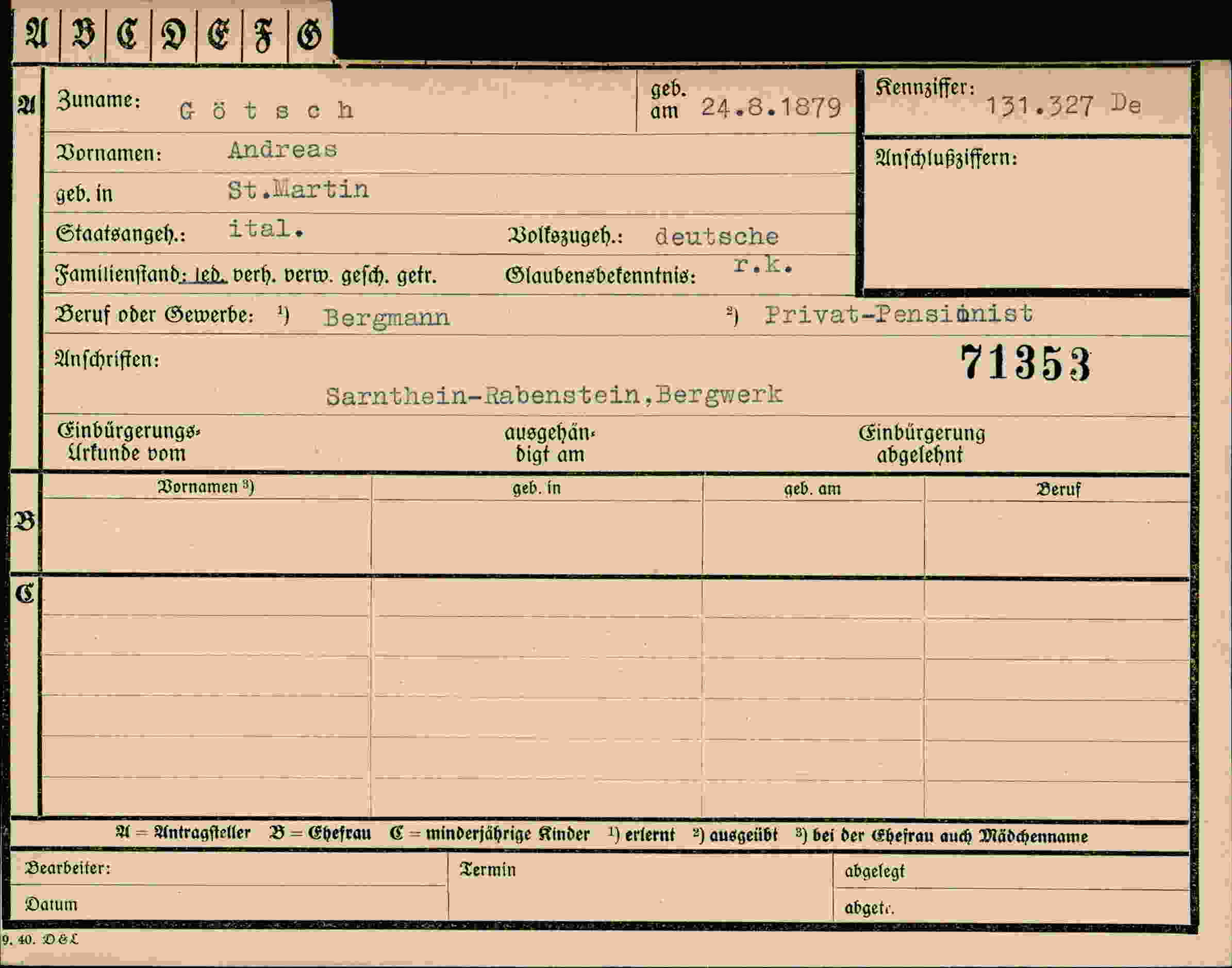Select index tab letter D
The image size is (1232, 968).
click(173, 35)
